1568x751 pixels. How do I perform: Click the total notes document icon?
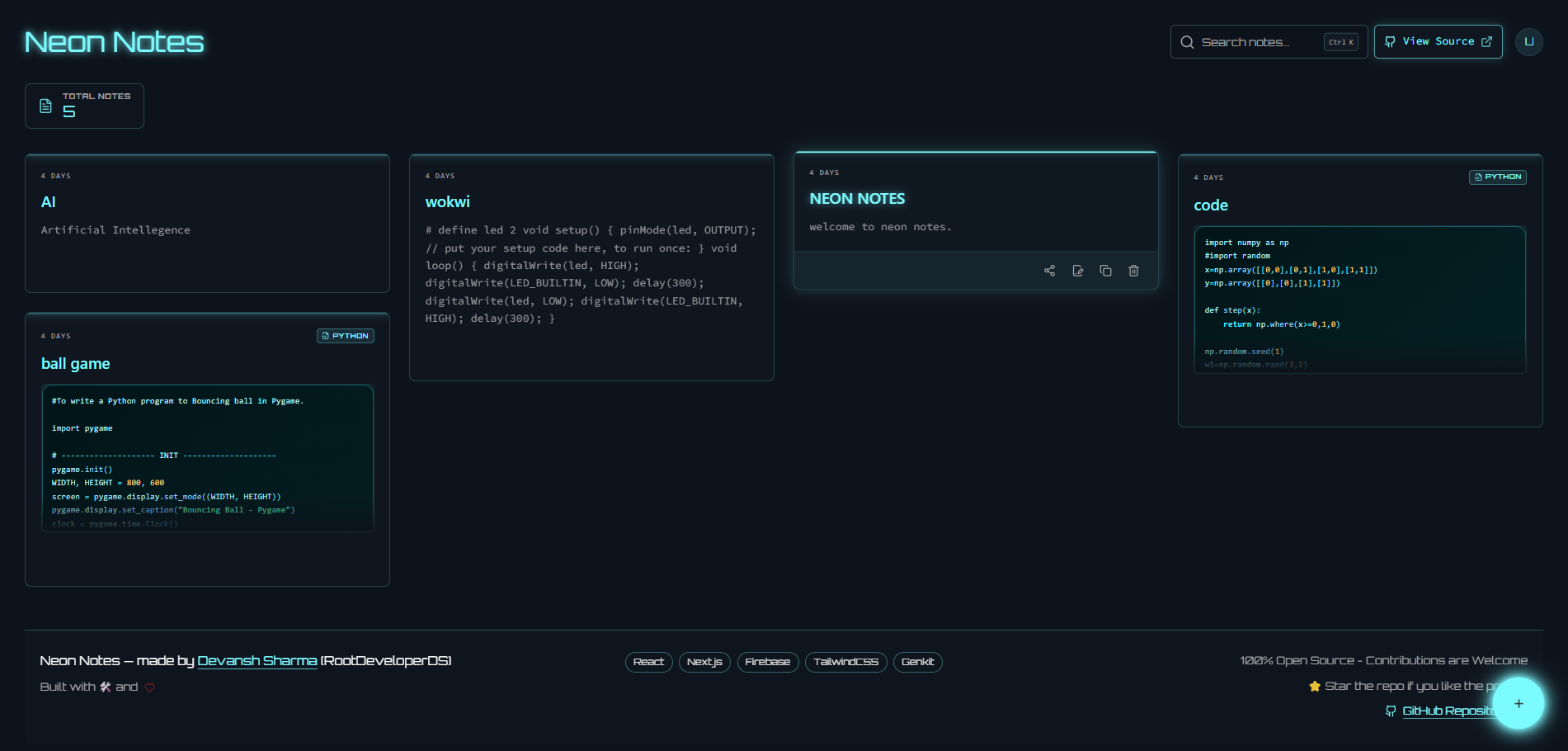[x=46, y=106]
